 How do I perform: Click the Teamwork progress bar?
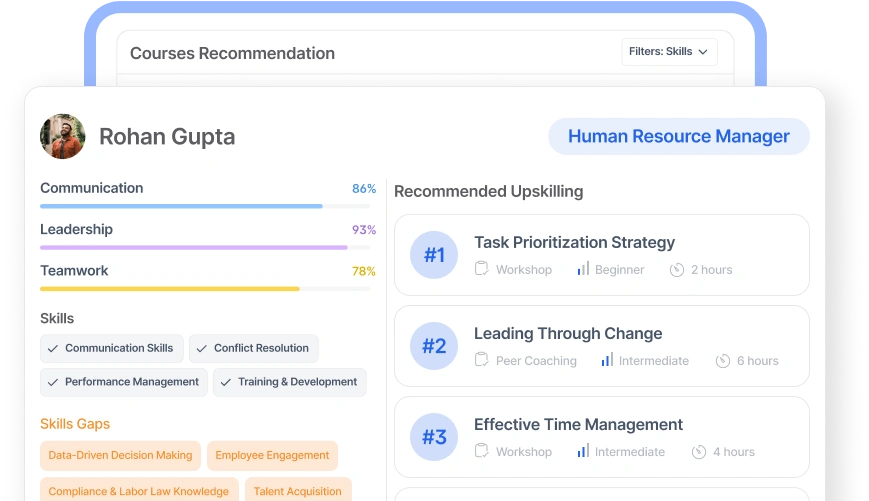(x=205, y=289)
